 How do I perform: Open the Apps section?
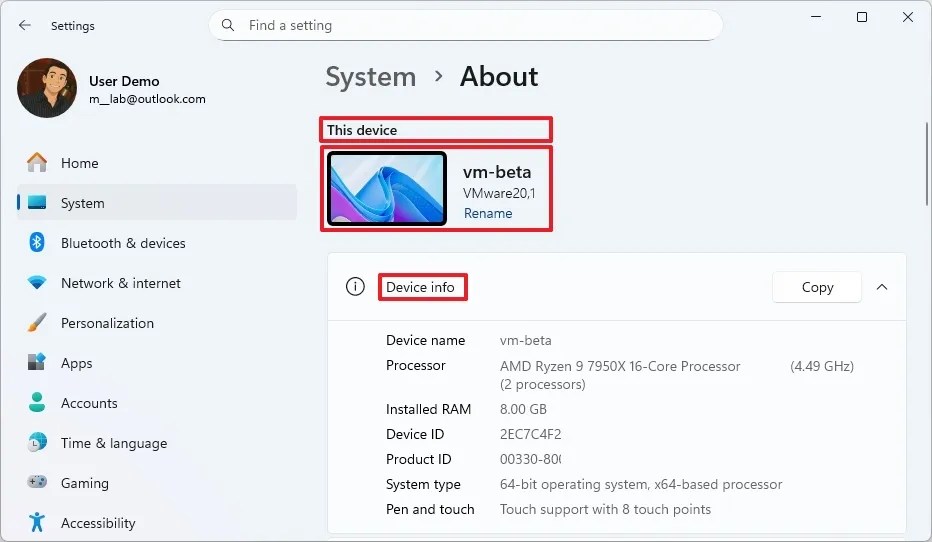(157, 363)
